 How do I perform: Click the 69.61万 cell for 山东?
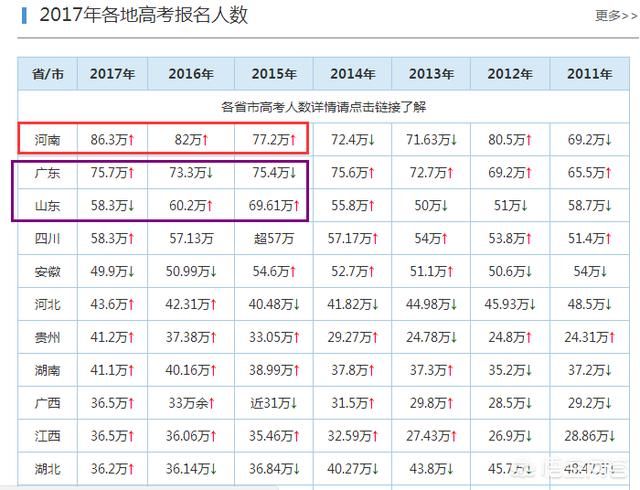273,206
